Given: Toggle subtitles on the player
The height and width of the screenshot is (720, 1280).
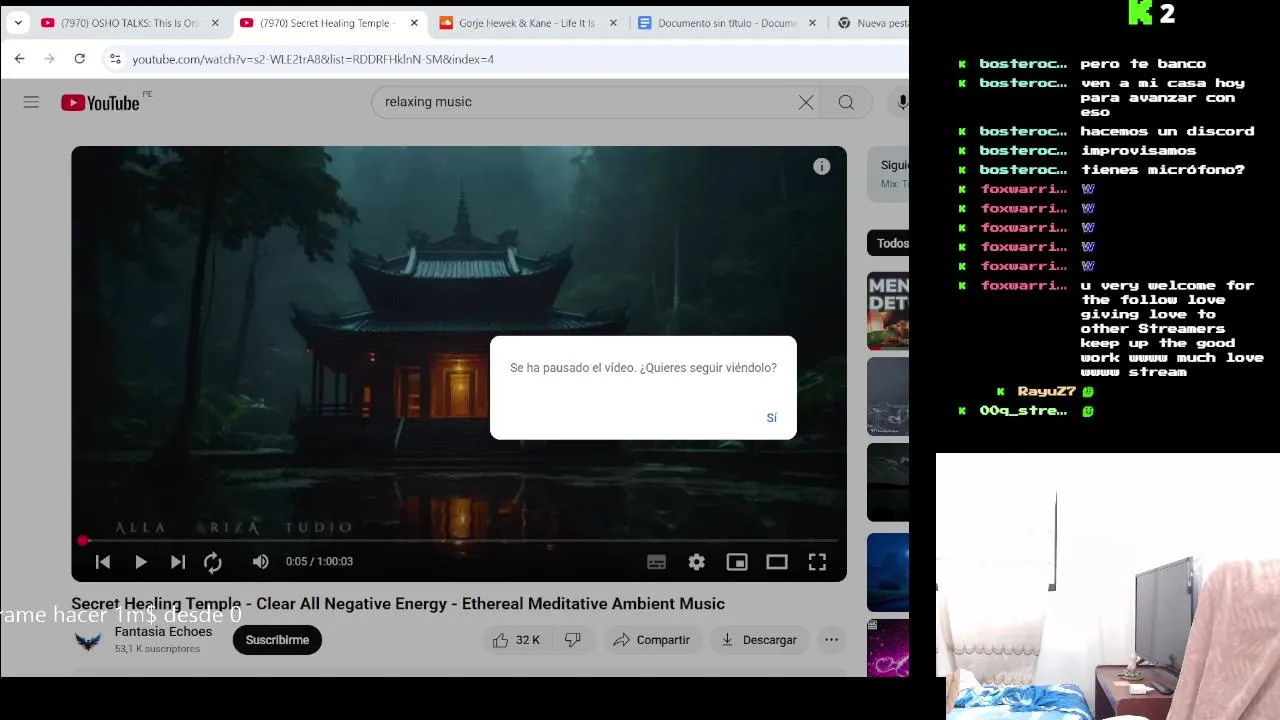Looking at the screenshot, I should point(656,562).
